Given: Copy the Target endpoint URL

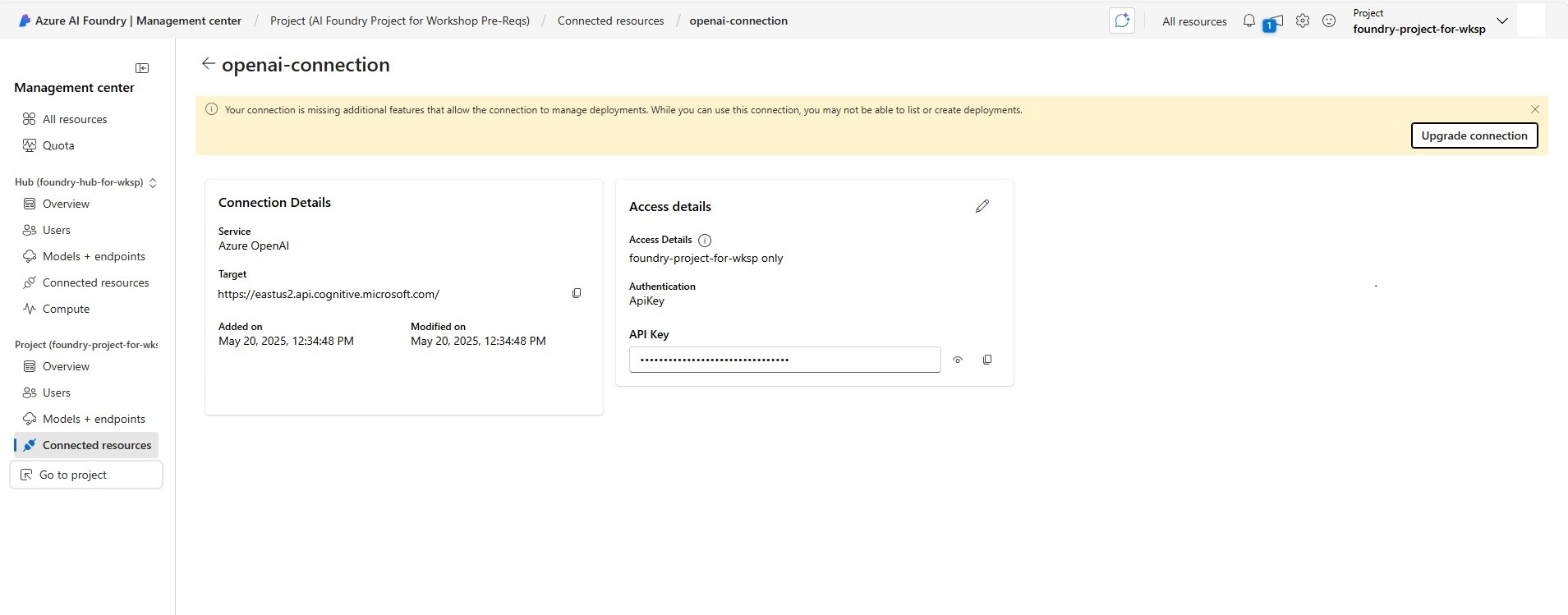Looking at the screenshot, I should point(577,293).
